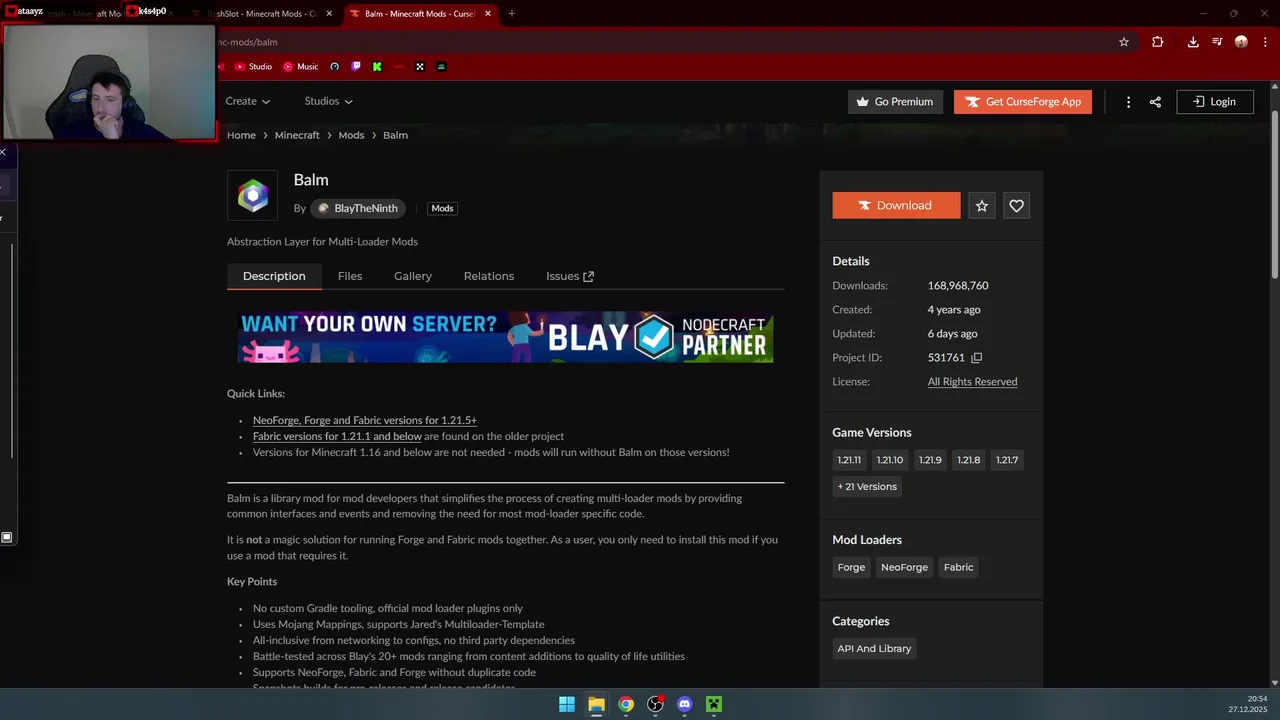Select game version 1.21.7
1280x720 pixels.
tap(1007, 460)
